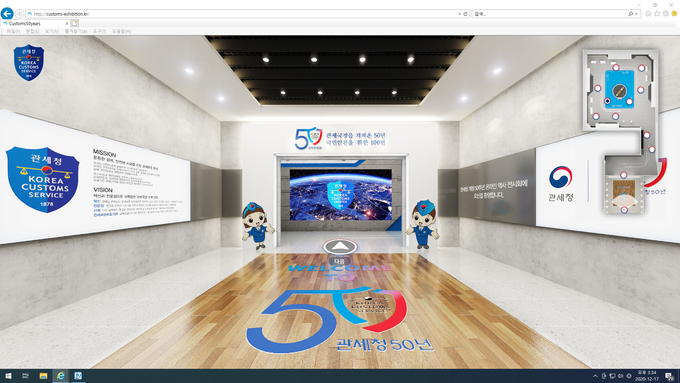Click the compass in the minimap center
Viewport: 680px width, 383px height.
tap(619, 91)
